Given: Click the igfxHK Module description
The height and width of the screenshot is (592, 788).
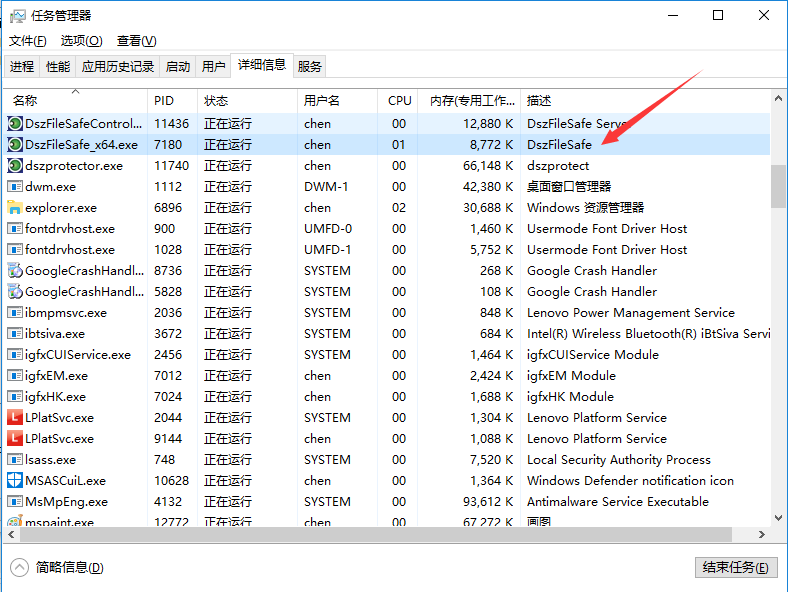Looking at the screenshot, I should pyautogui.click(x=570, y=397).
